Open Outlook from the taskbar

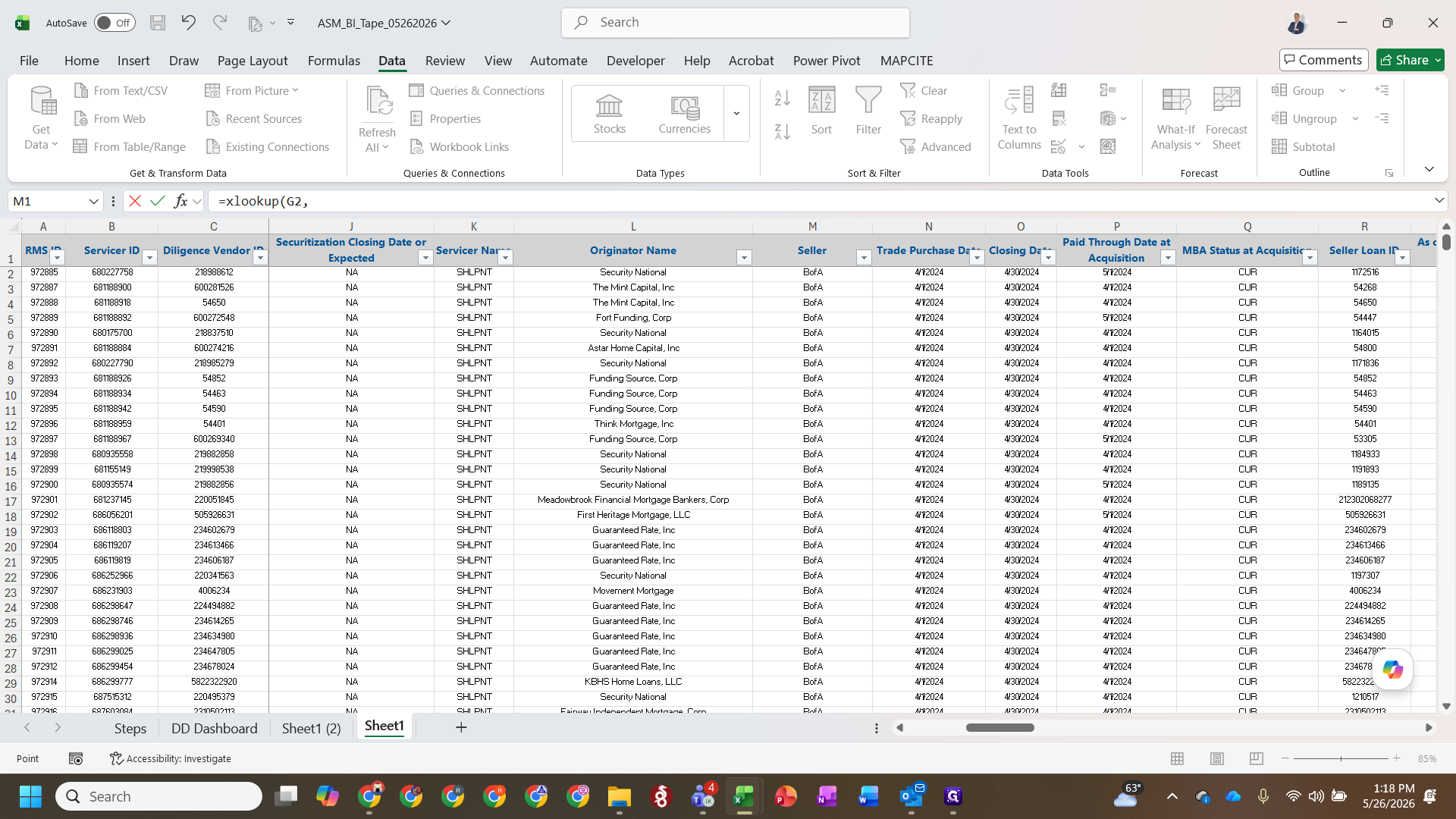pos(911,796)
